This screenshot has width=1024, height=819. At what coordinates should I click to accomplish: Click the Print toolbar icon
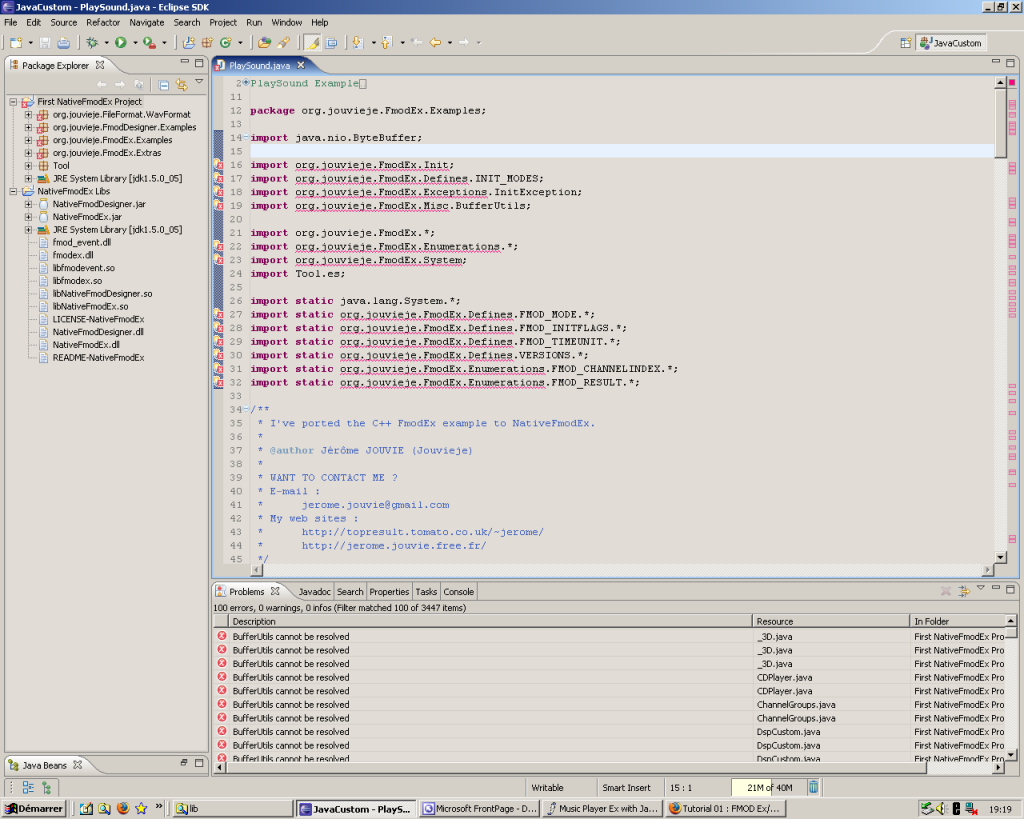click(63, 43)
